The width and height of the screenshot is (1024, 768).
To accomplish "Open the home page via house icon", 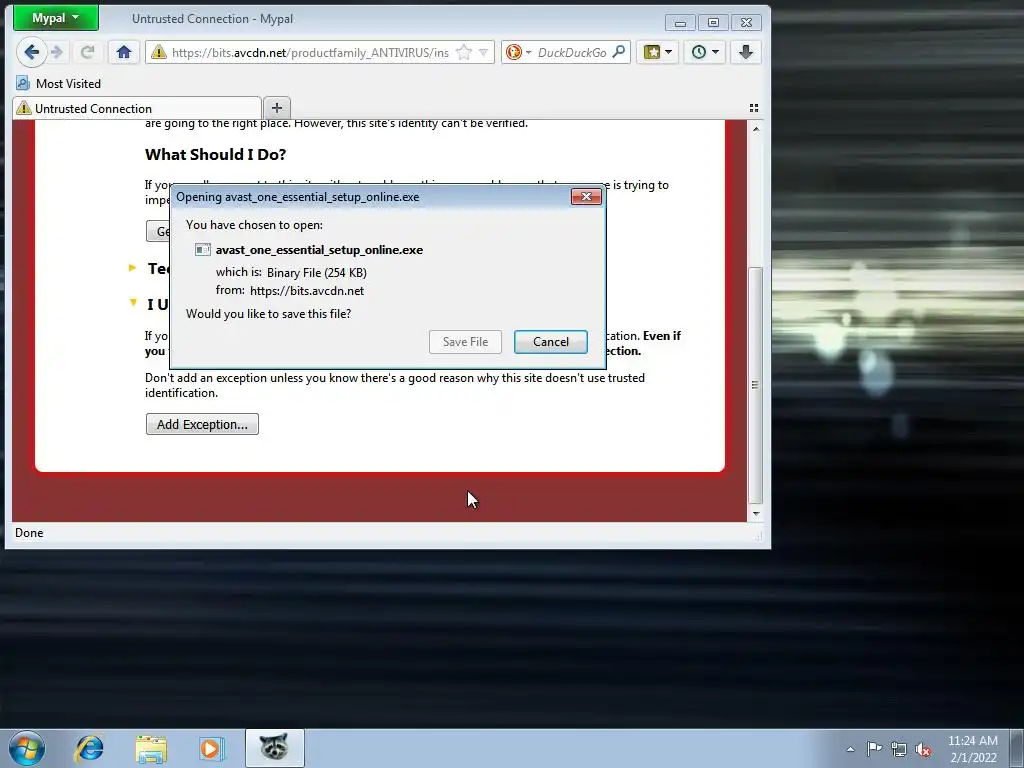I will click(123, 52).
